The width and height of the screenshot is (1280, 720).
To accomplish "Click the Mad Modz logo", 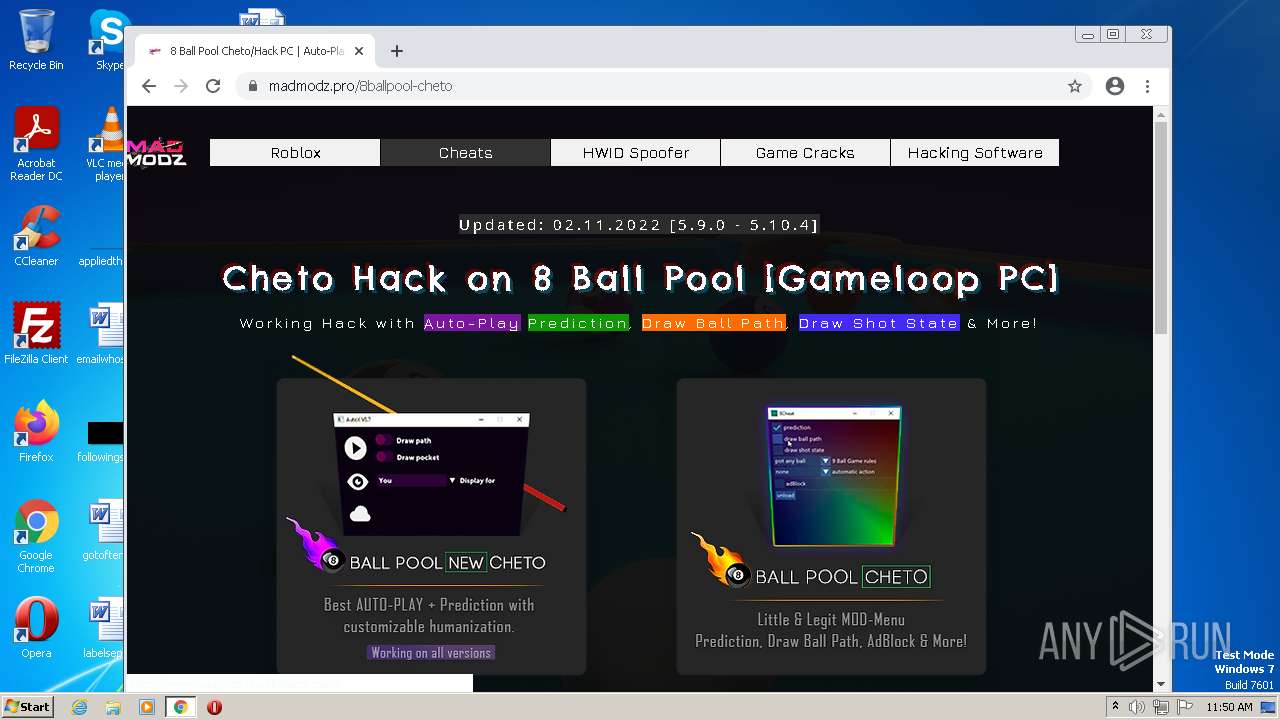I will (157, 151).
